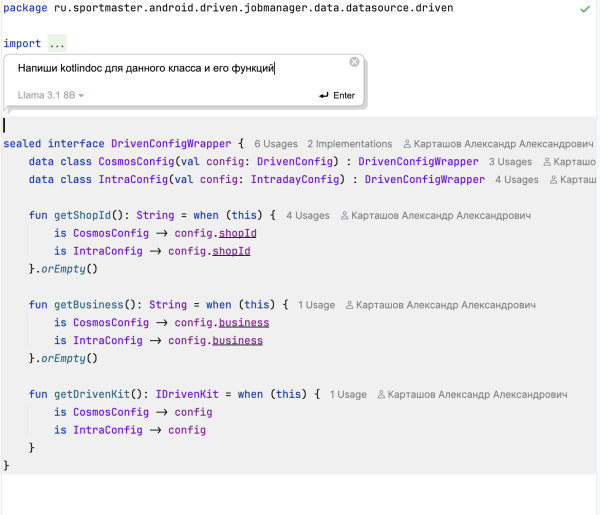Click author icon next to getBusiness

[350, 305]
